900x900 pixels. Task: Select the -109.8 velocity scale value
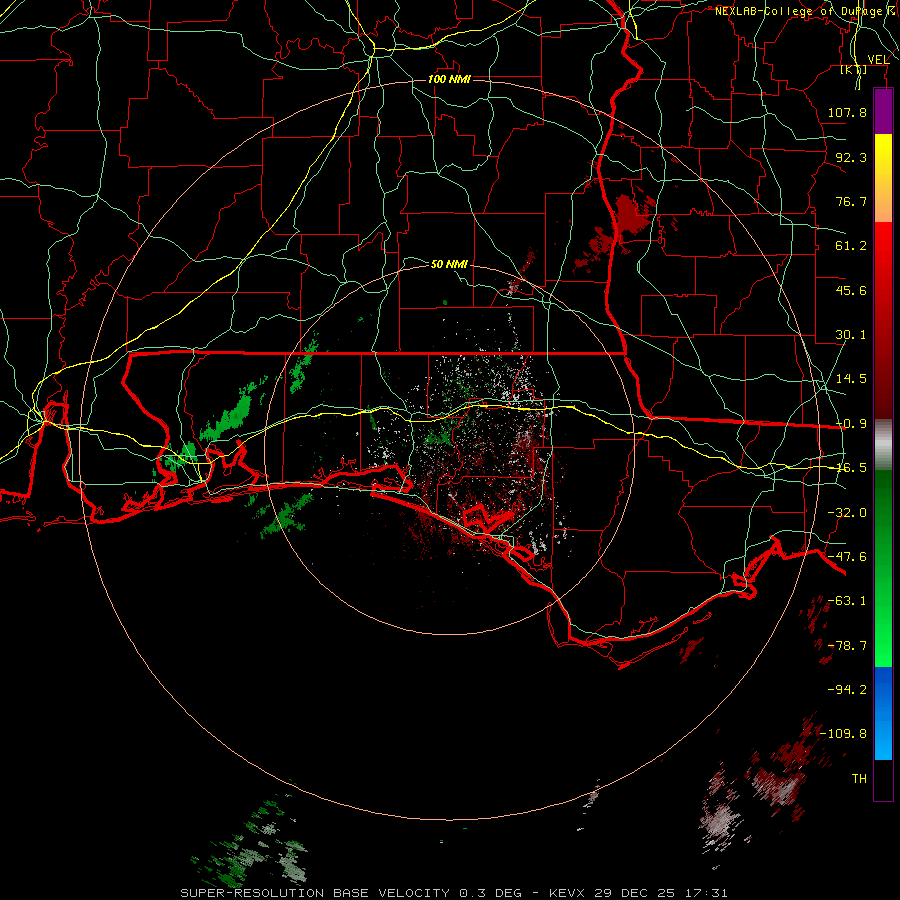[844, 734]
